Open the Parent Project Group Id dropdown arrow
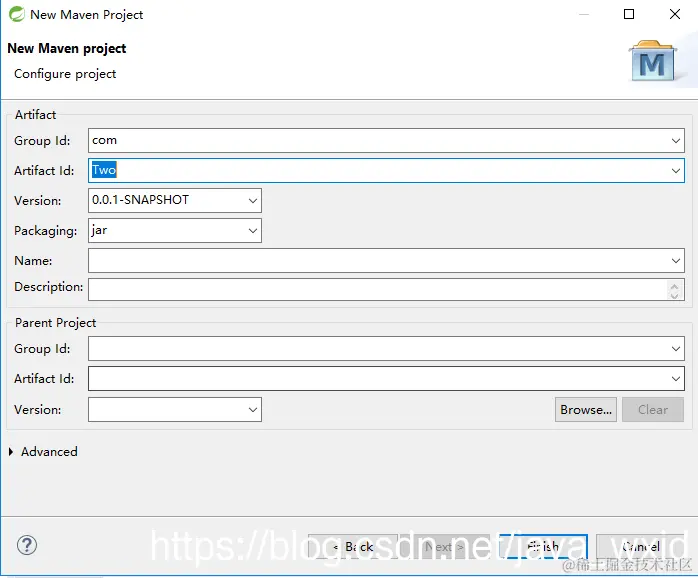Image resolution: width=698 pixels, height=578 pixels. (x=675, y=349)
